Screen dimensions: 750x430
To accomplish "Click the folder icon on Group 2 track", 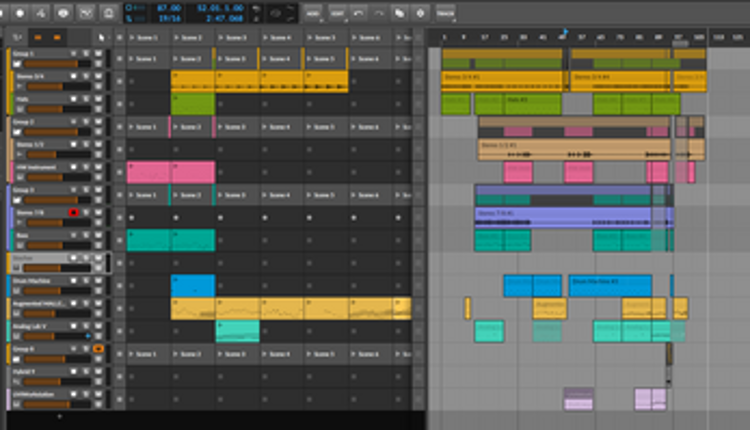I will tap(19, 132).
